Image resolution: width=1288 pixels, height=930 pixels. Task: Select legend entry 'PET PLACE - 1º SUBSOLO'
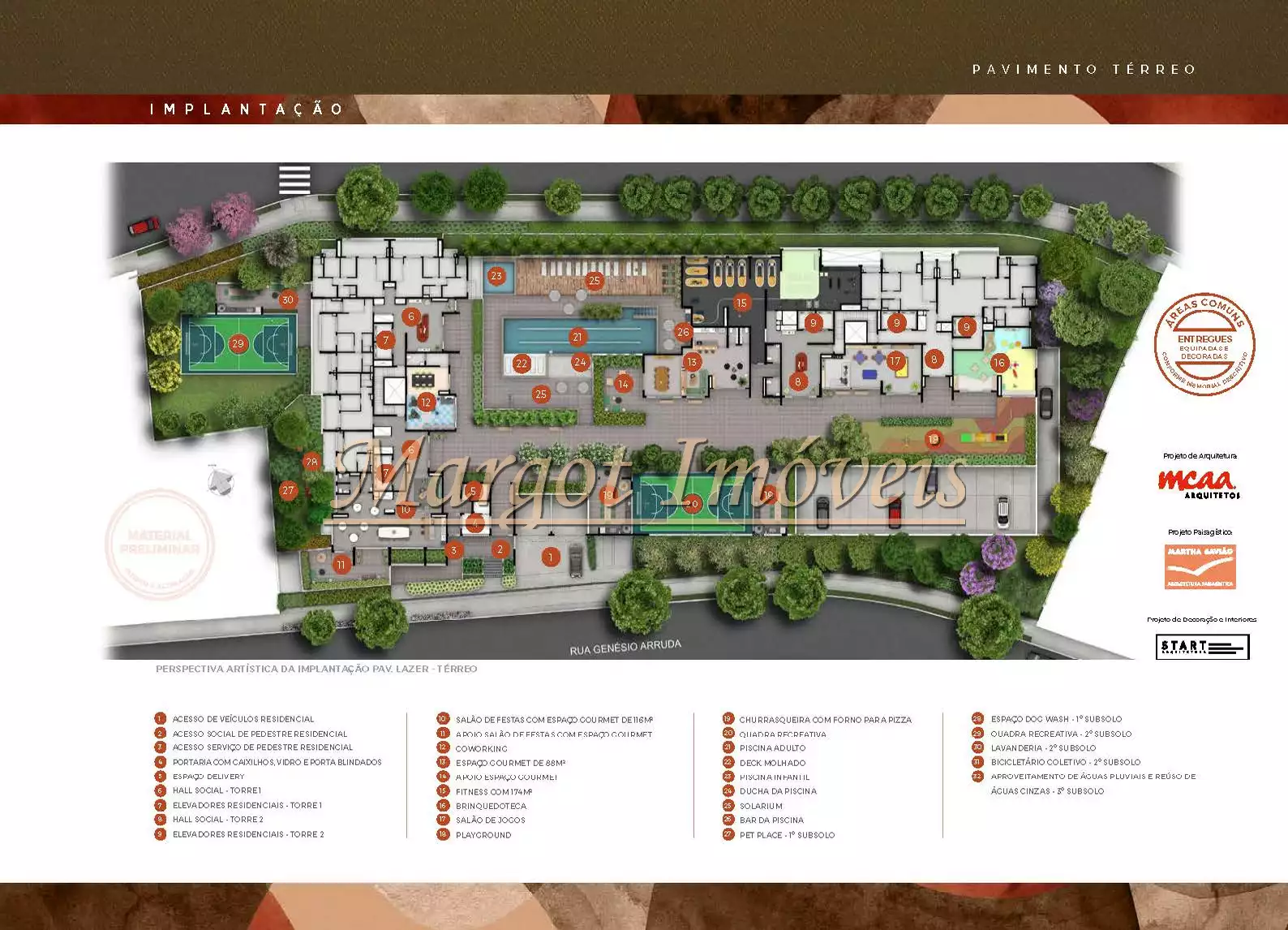[x=787, y=835]
